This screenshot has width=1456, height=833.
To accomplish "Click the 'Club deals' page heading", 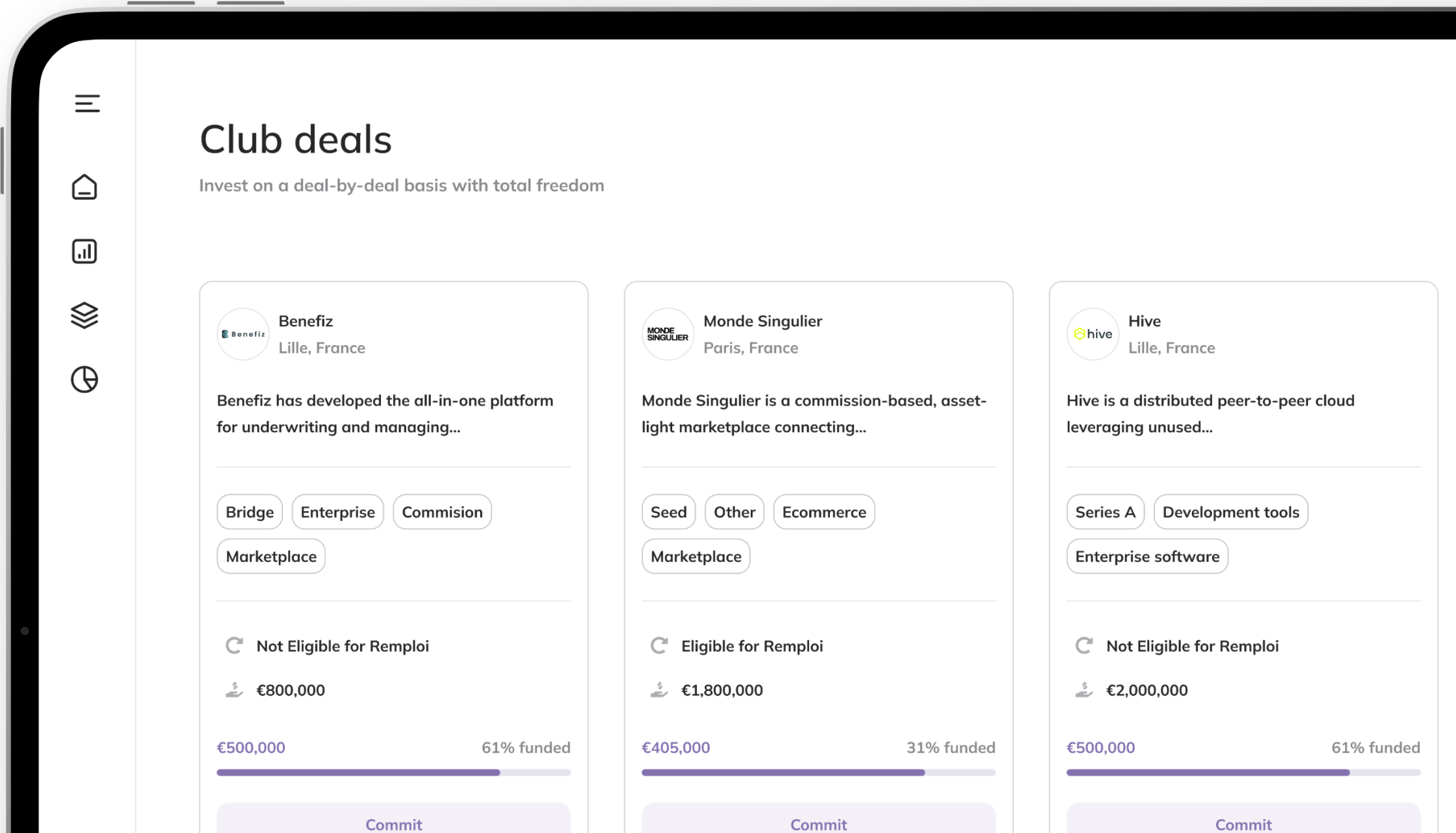I will tap(296, 139).
